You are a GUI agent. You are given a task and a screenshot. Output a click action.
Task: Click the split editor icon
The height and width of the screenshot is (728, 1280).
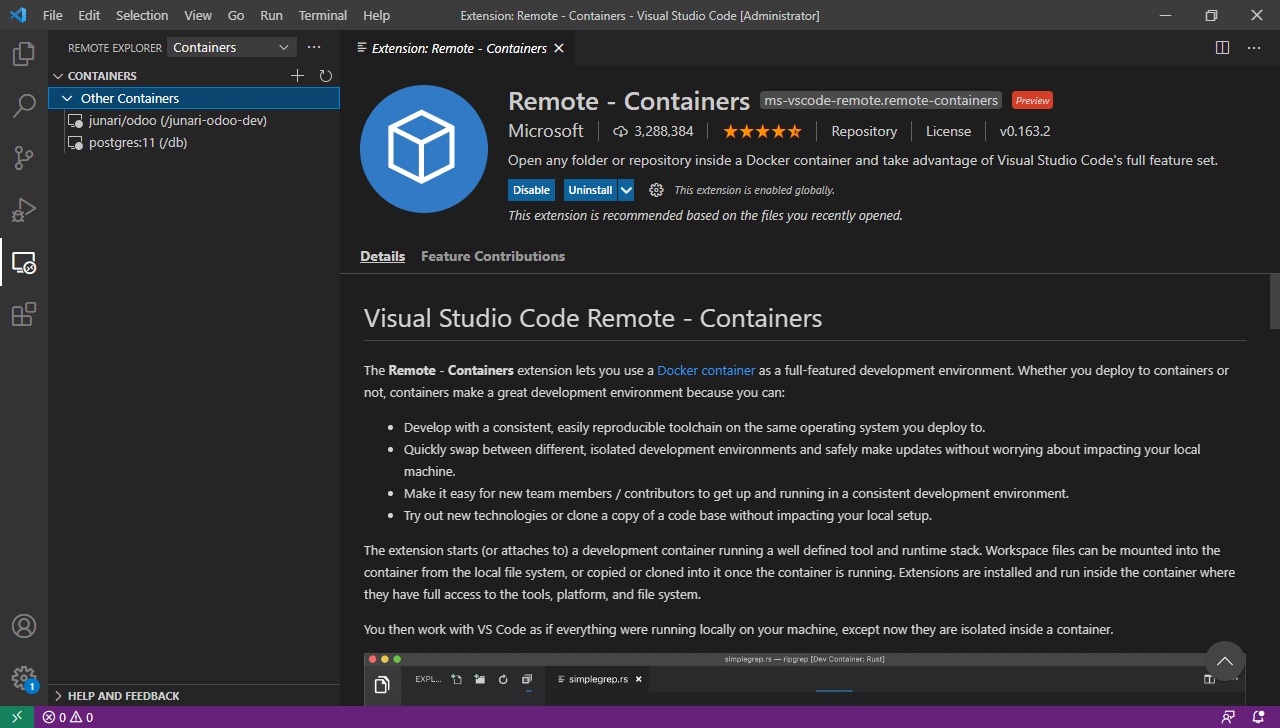click(1222, 47)
